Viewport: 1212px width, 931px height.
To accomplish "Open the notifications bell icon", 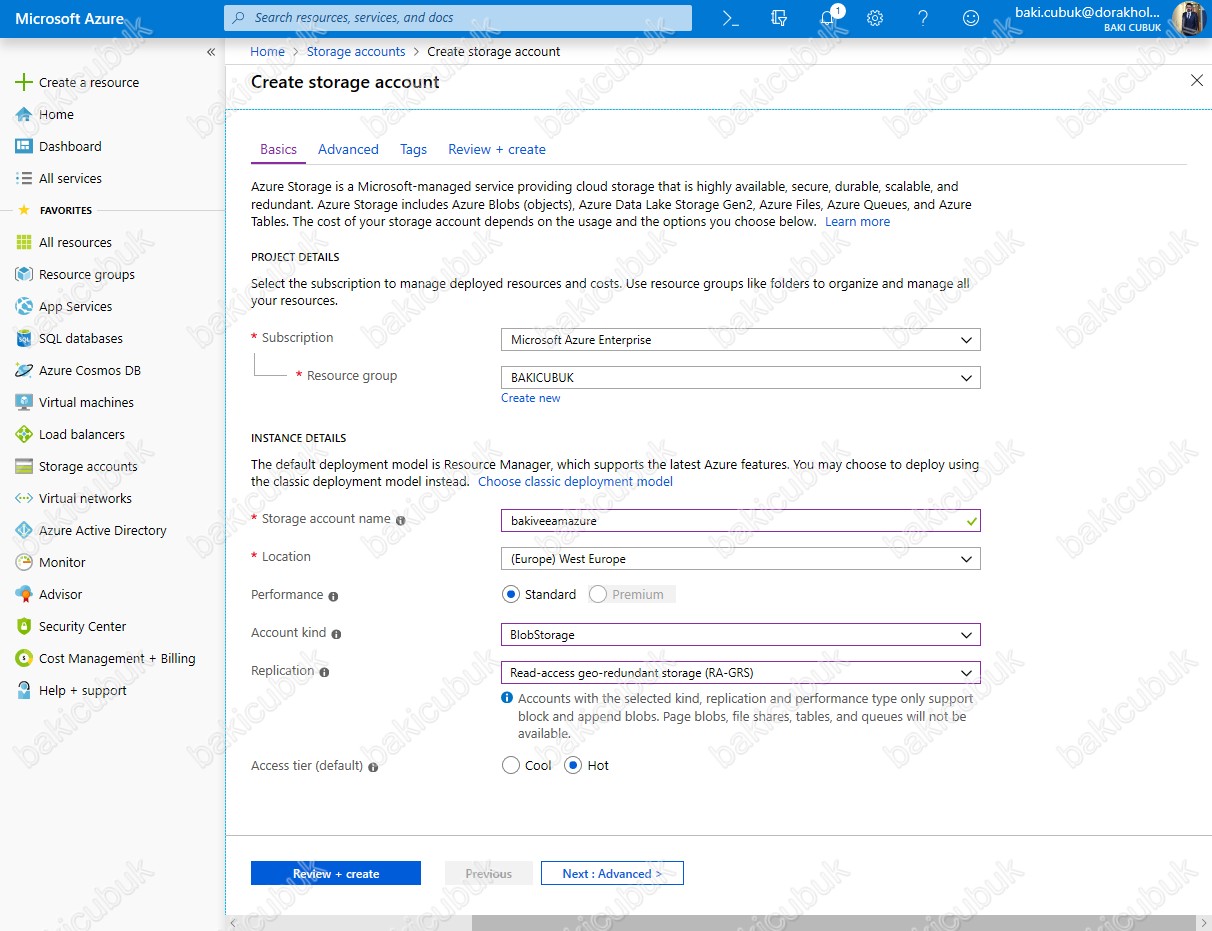I will point(827,18).
